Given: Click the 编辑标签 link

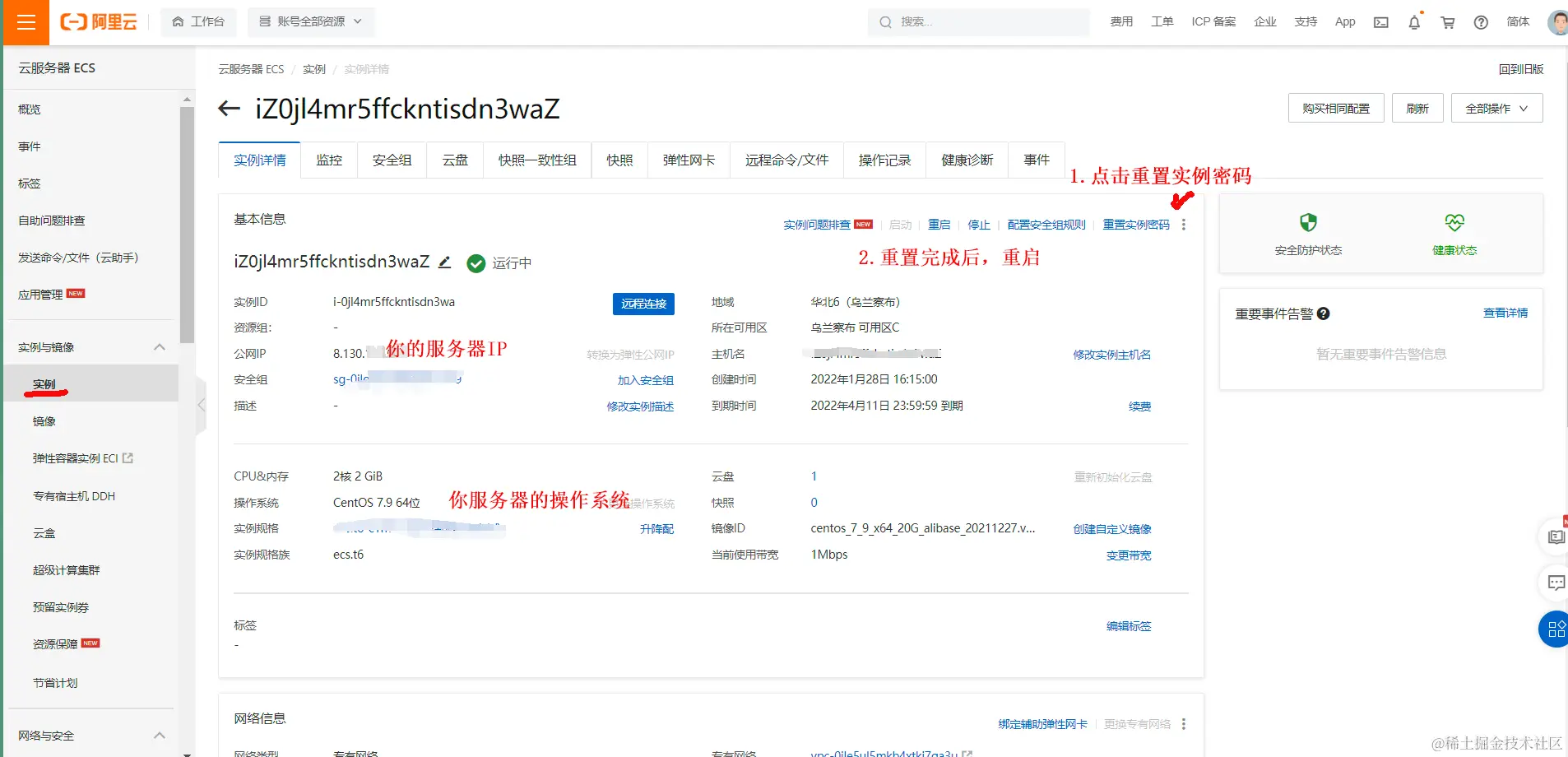Looking at the screenshot, I should (x=1129, y=626).
